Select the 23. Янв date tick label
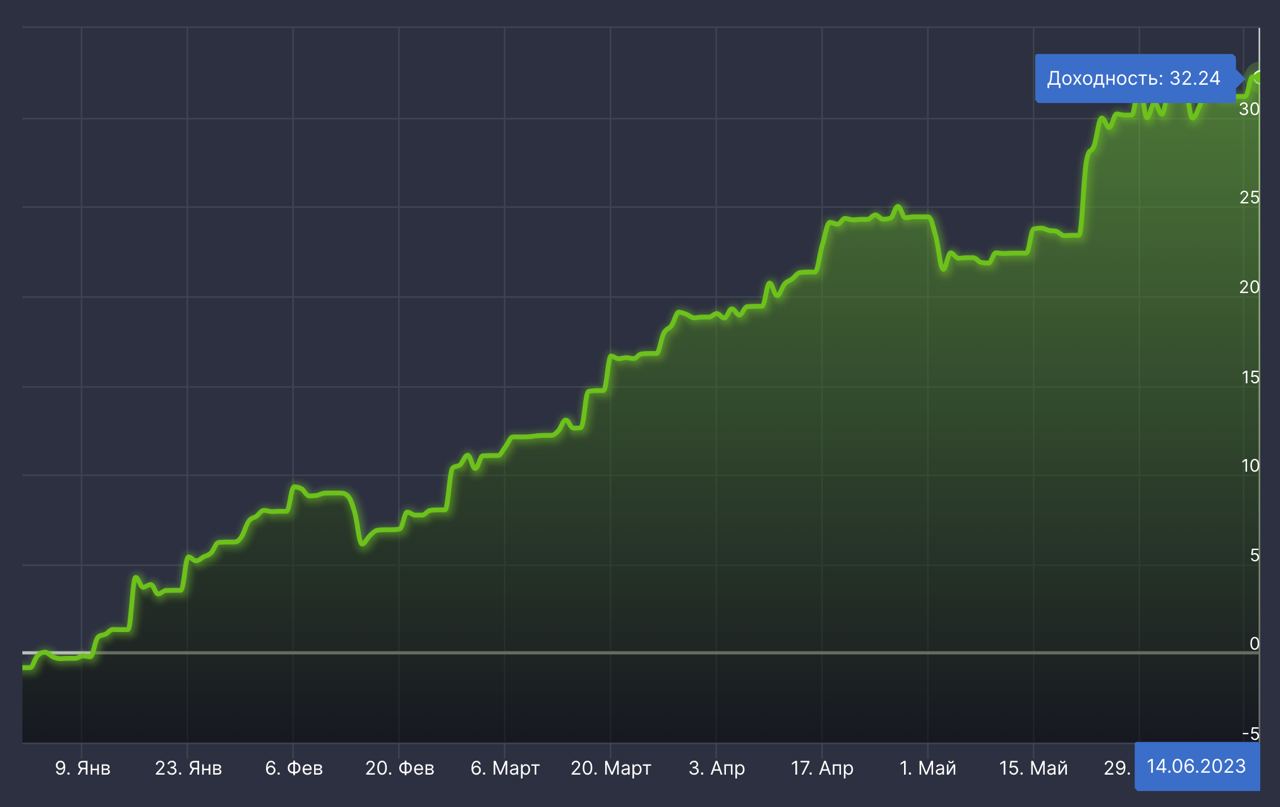1280x807 pixels. 188,768
